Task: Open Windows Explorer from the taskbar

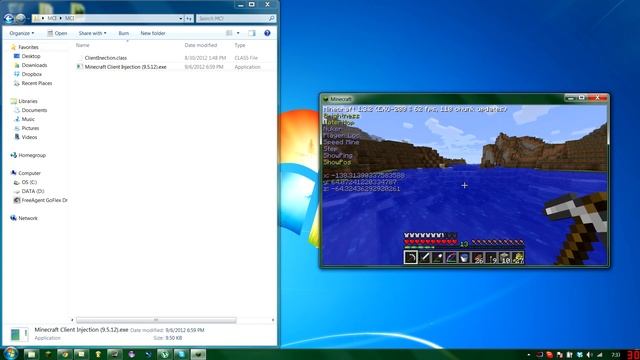Action: pyautogui.click(x=31, y=354)
